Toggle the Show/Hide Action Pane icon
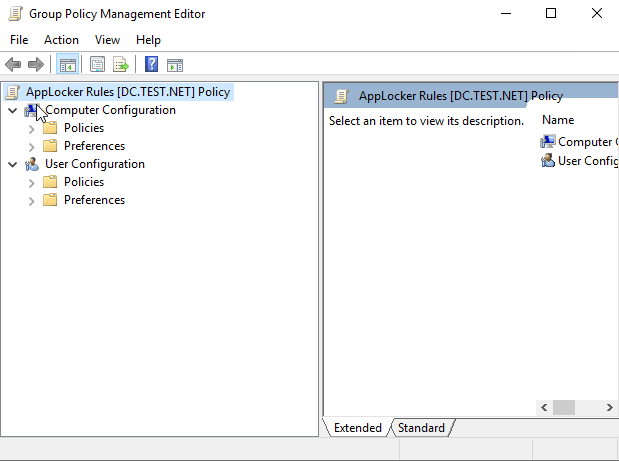Viewport: 619px width, 461px height. [175, 65]
